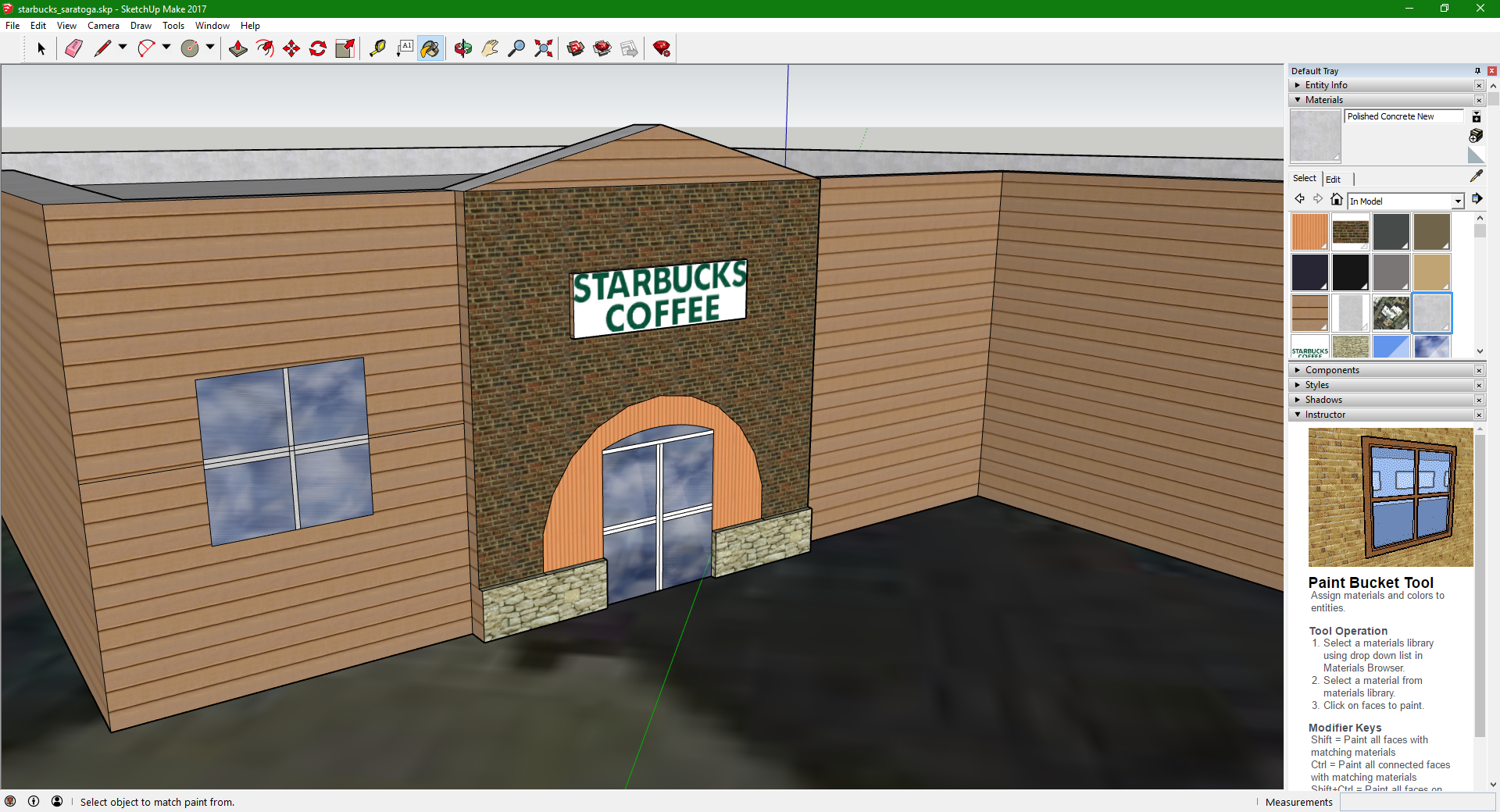Open the In Model library dropdown
Screen dimensions: 1500x812
click(1458, 201)
